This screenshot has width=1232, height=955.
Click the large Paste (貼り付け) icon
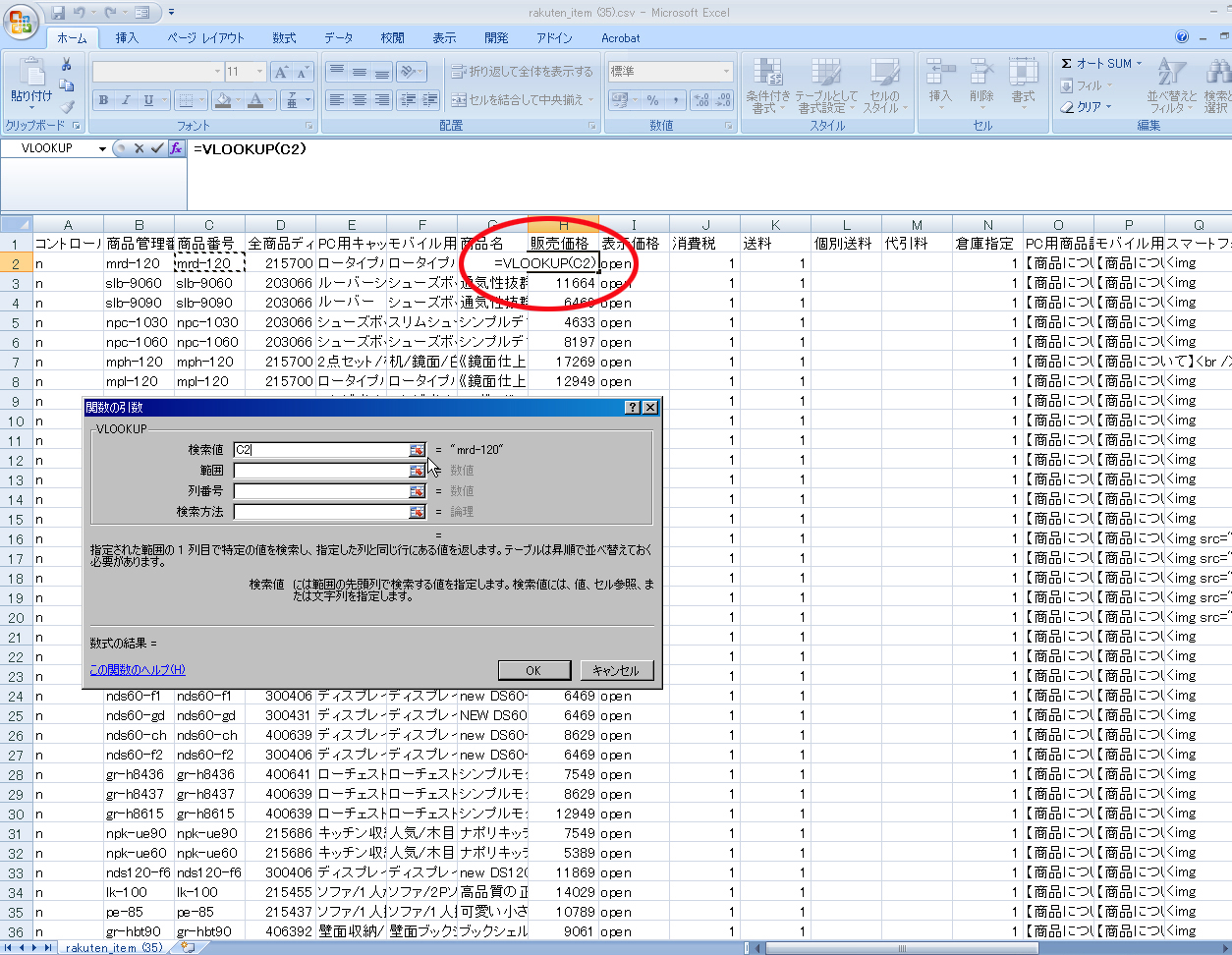click(31, 73)
